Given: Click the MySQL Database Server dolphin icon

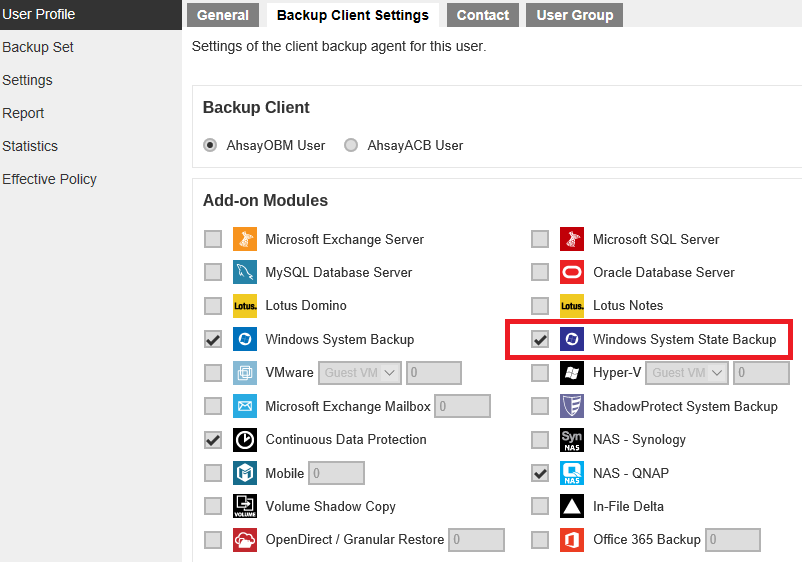Looking at the screenshot, I should 244,272.
